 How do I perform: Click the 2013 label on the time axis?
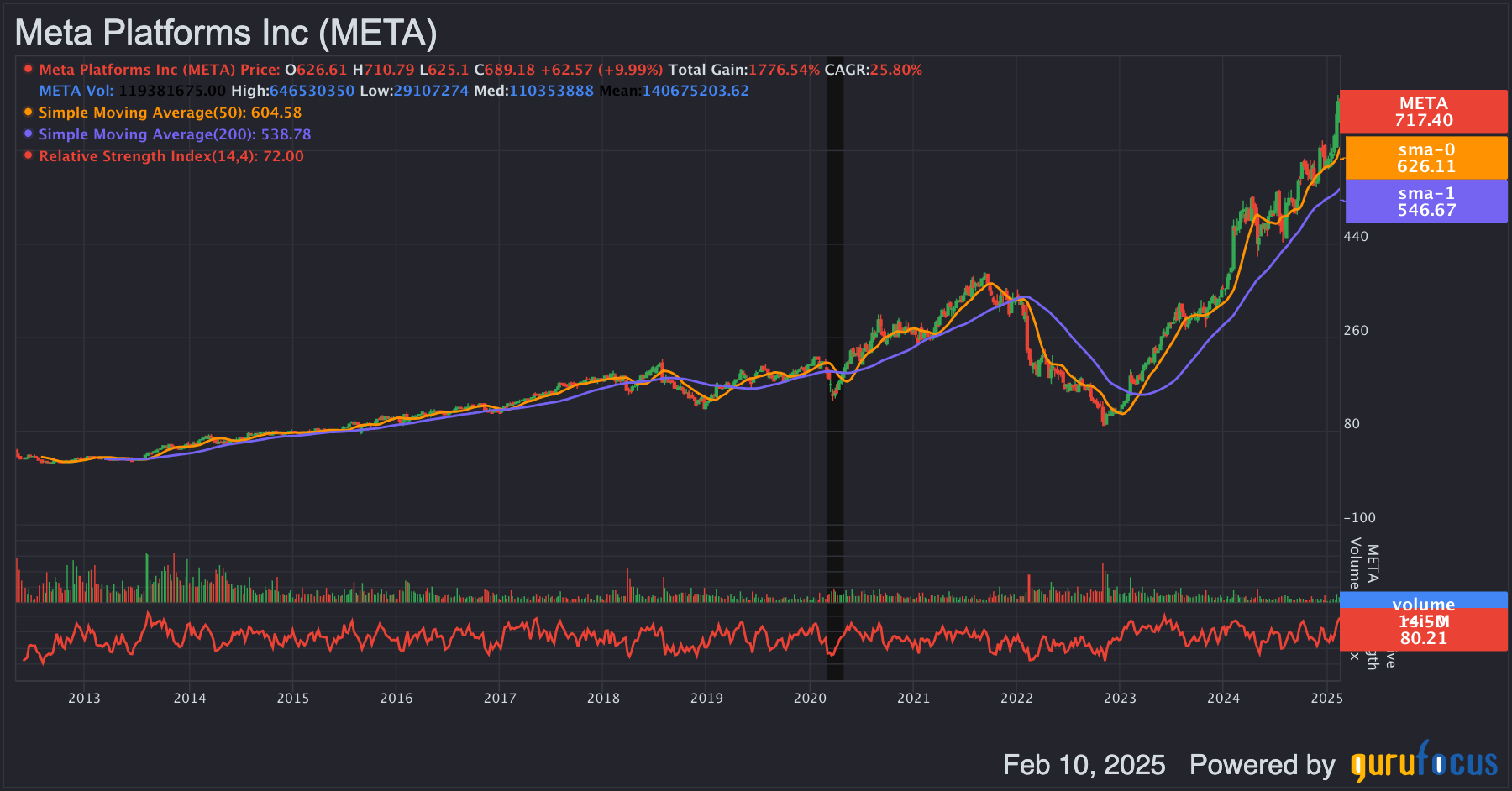coord(84,699)
